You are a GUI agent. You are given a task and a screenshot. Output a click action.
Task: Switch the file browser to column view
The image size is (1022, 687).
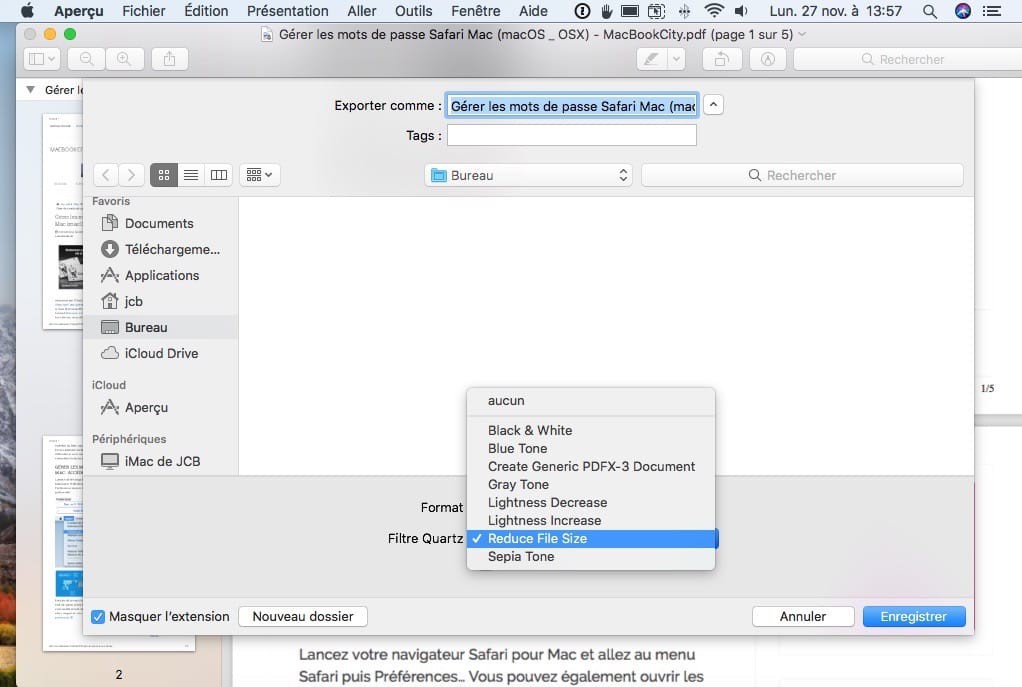pyautogui.click(x=219, y=174)
